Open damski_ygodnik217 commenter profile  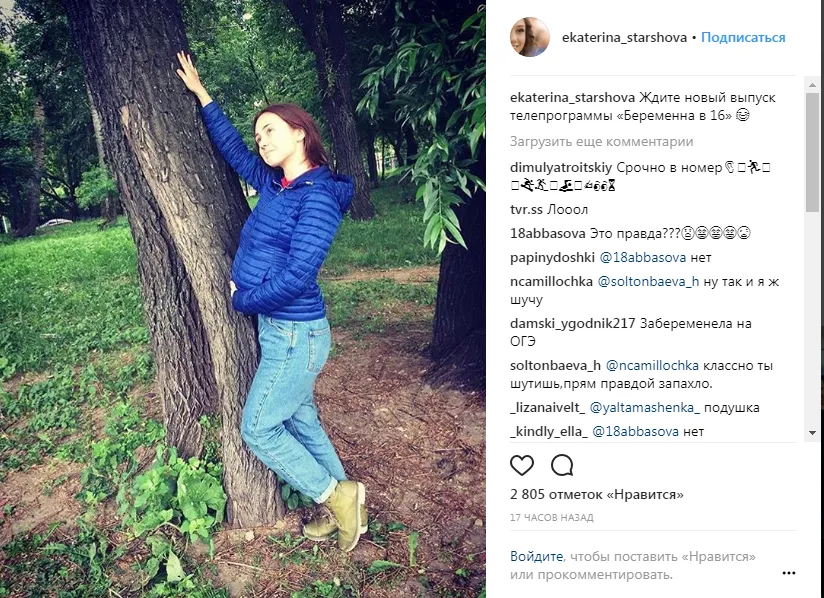[573, 324]
